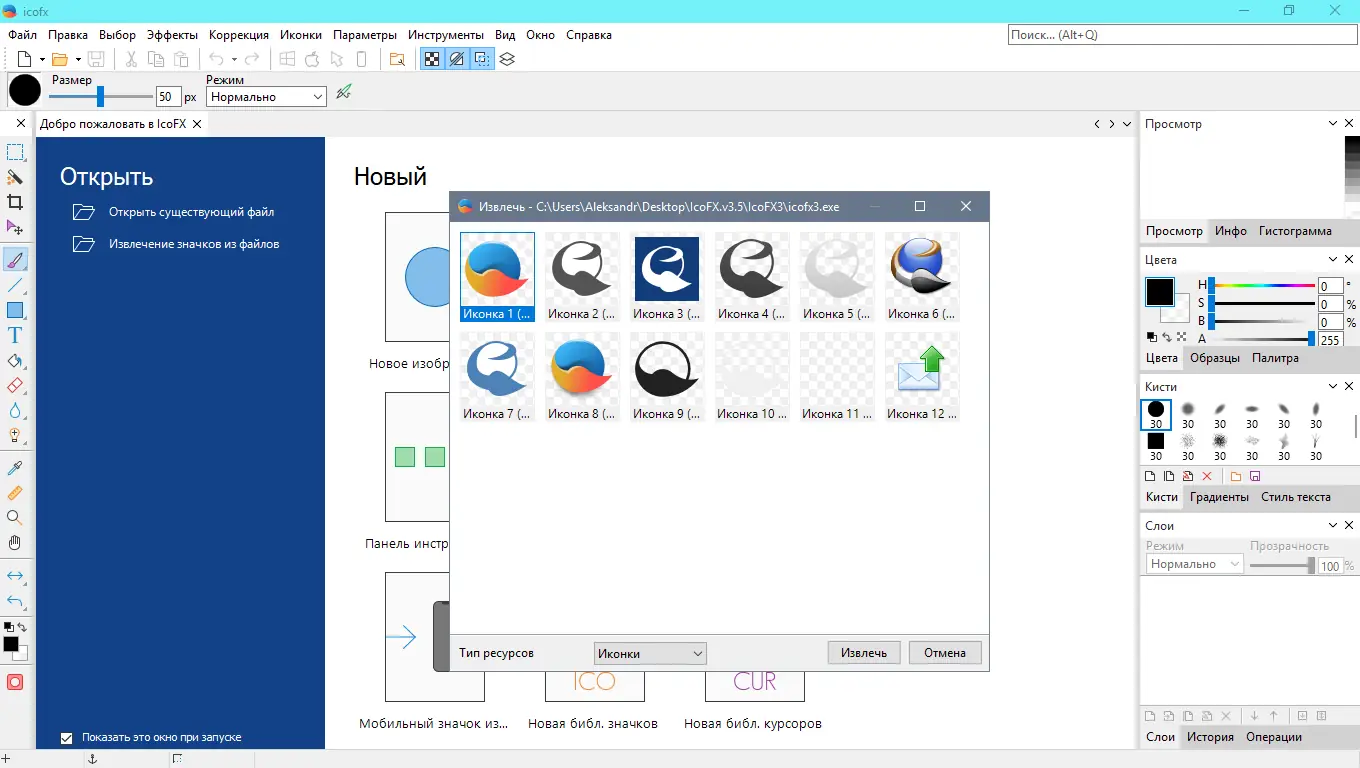This screenshot has height=768, width=1360.
Task: Activate the Crop tool
Action: click(x=15, y=202)
